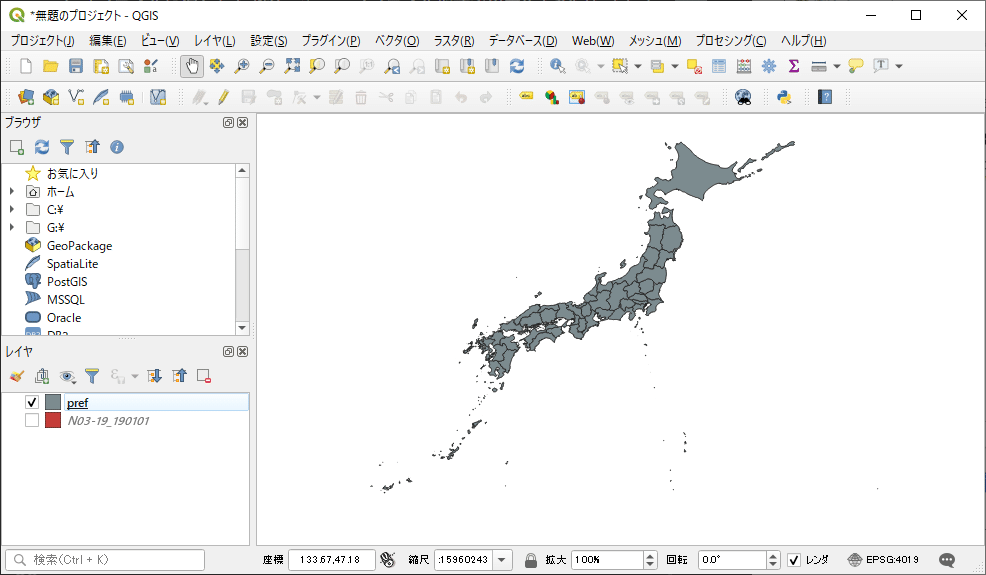This screenshot has width=986, height=575.
Task: Expand the C:¥ drive node
Action: [x=11, y=209]
